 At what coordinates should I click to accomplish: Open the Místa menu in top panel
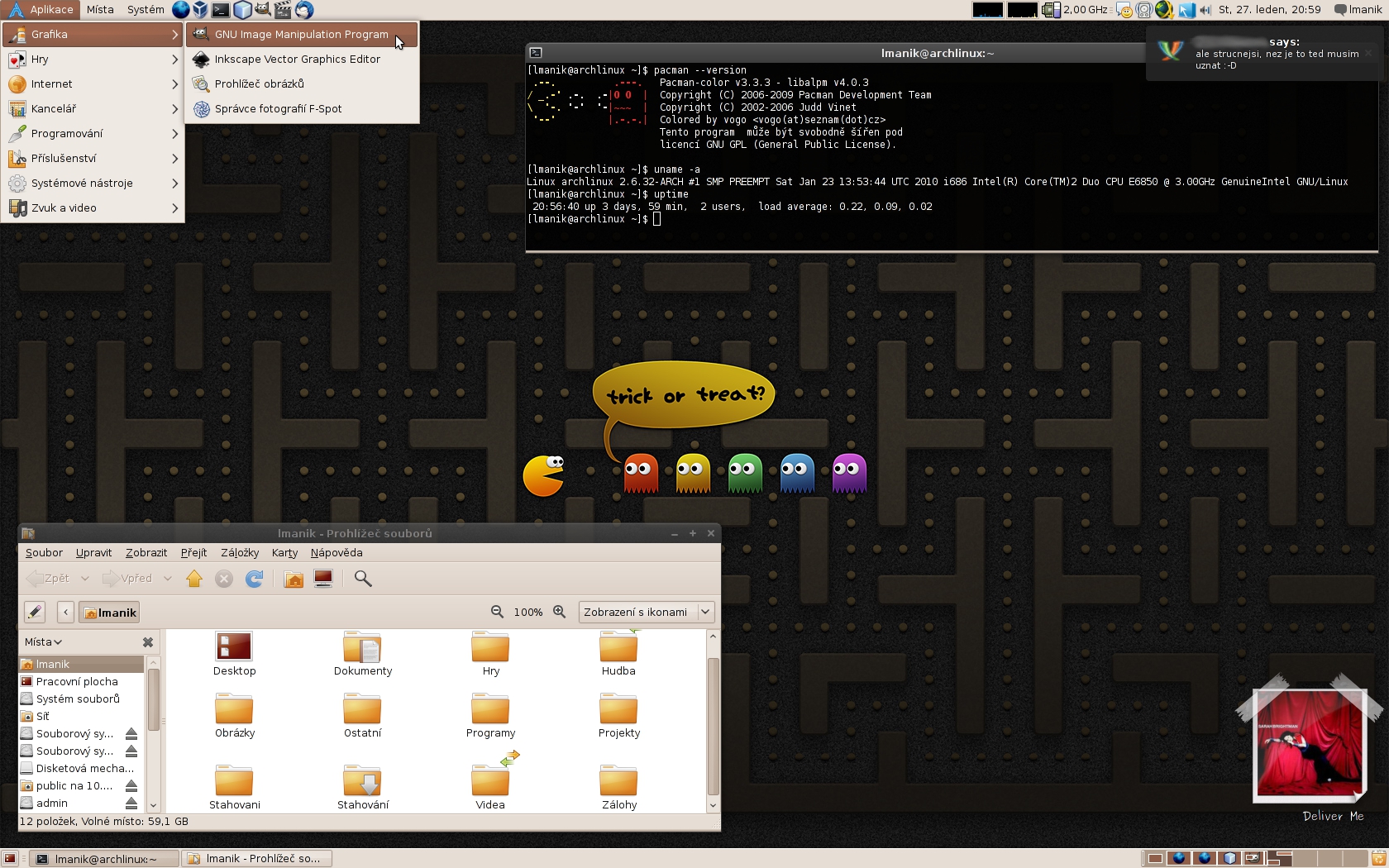[x=100, y=10]
